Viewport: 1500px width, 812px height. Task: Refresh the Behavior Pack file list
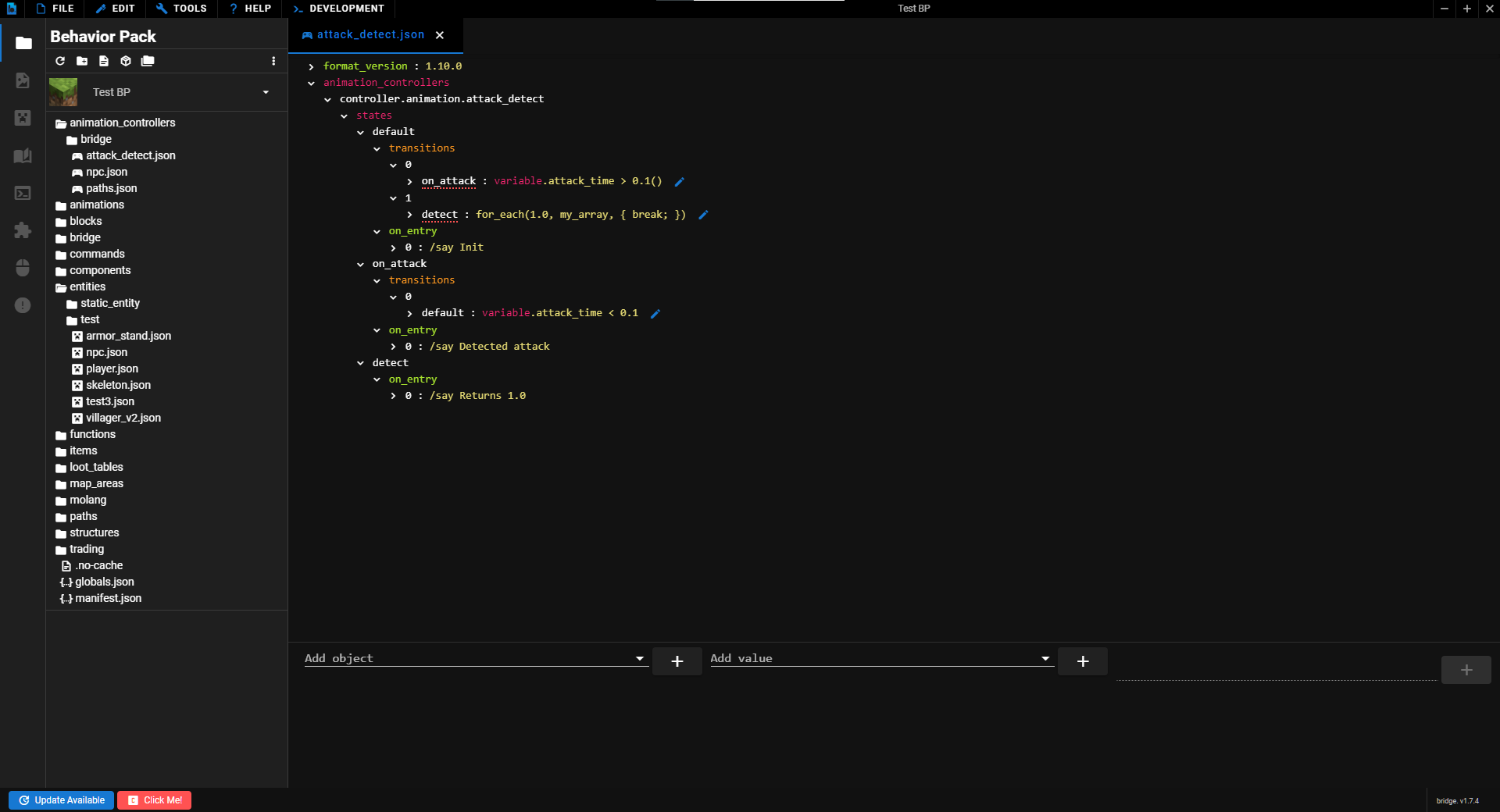[x=59, y=61]
